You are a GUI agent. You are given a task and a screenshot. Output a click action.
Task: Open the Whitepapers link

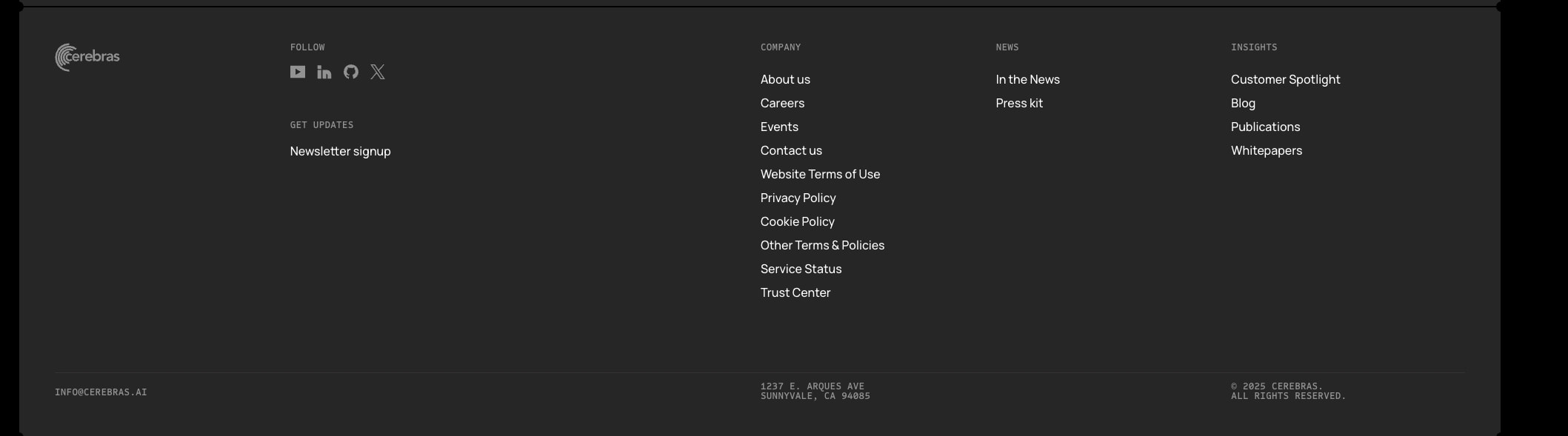coord(1266,150)
